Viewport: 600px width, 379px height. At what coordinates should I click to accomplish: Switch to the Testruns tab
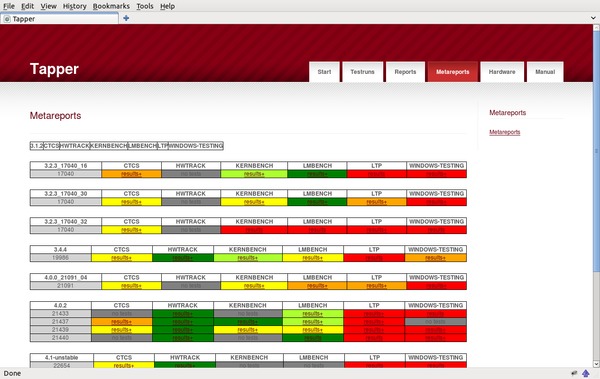(362, 72)
